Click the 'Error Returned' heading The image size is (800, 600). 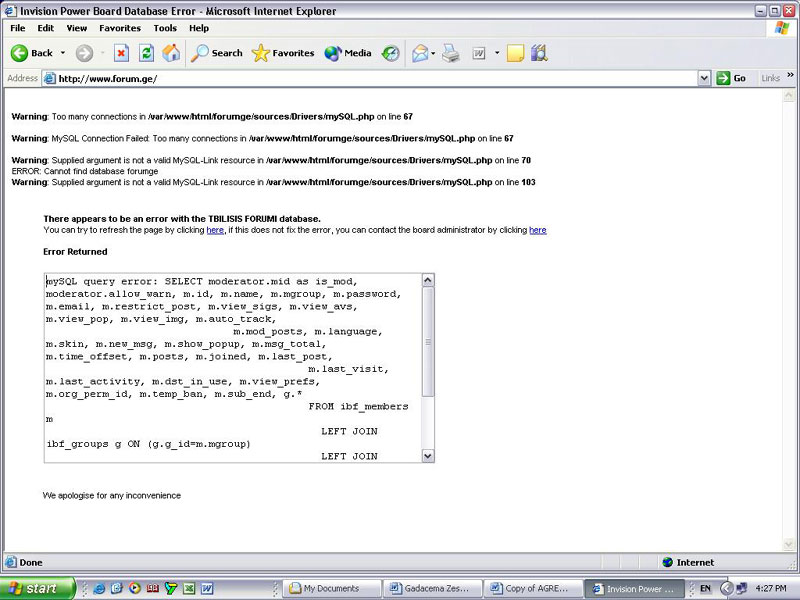coord(75,252)
